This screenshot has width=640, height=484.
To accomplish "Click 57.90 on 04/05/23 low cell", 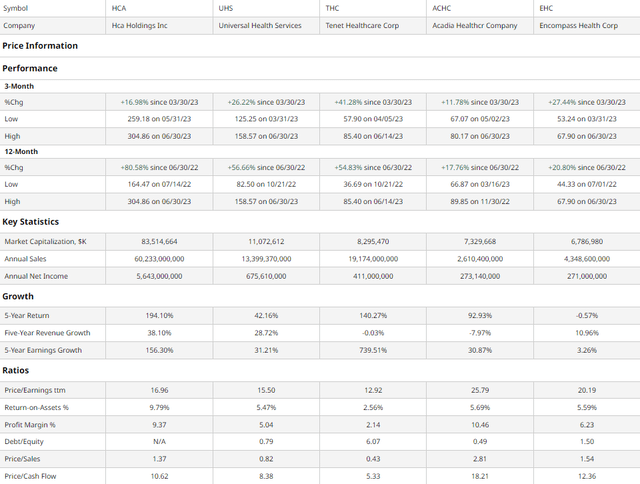I will click(x=373, y=119).
